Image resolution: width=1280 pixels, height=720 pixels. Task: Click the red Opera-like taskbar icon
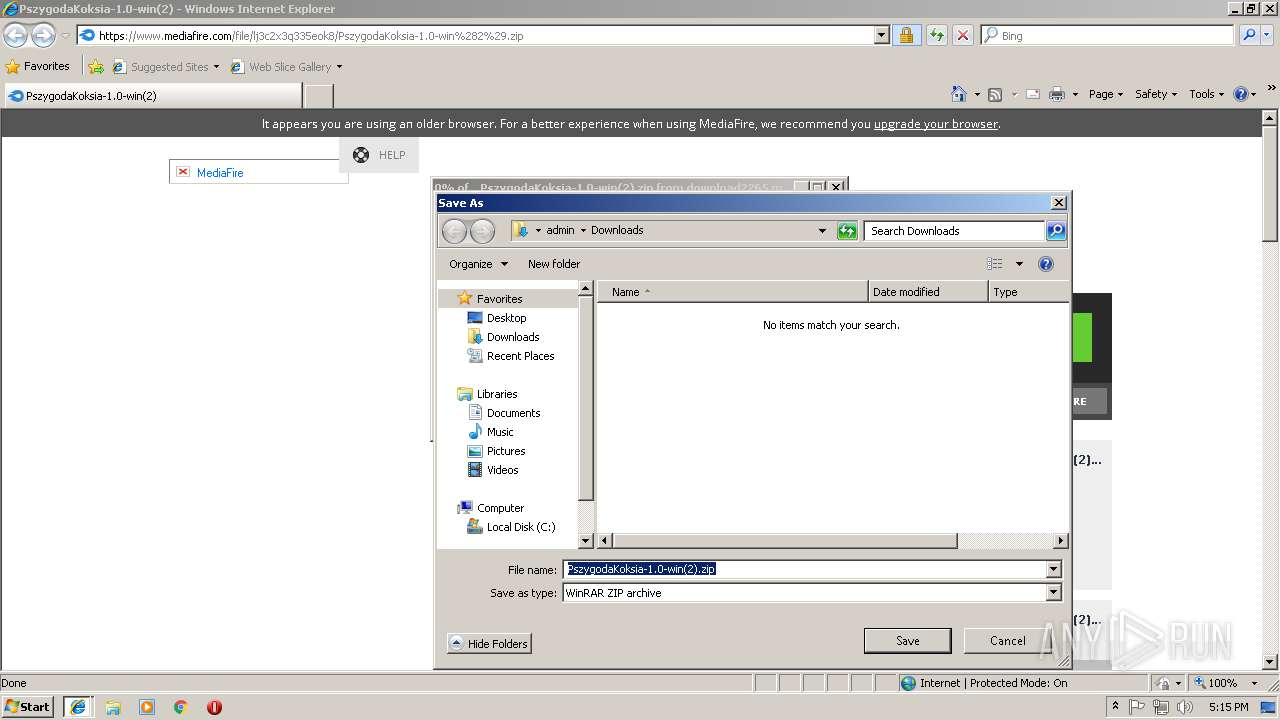(214, 707)
